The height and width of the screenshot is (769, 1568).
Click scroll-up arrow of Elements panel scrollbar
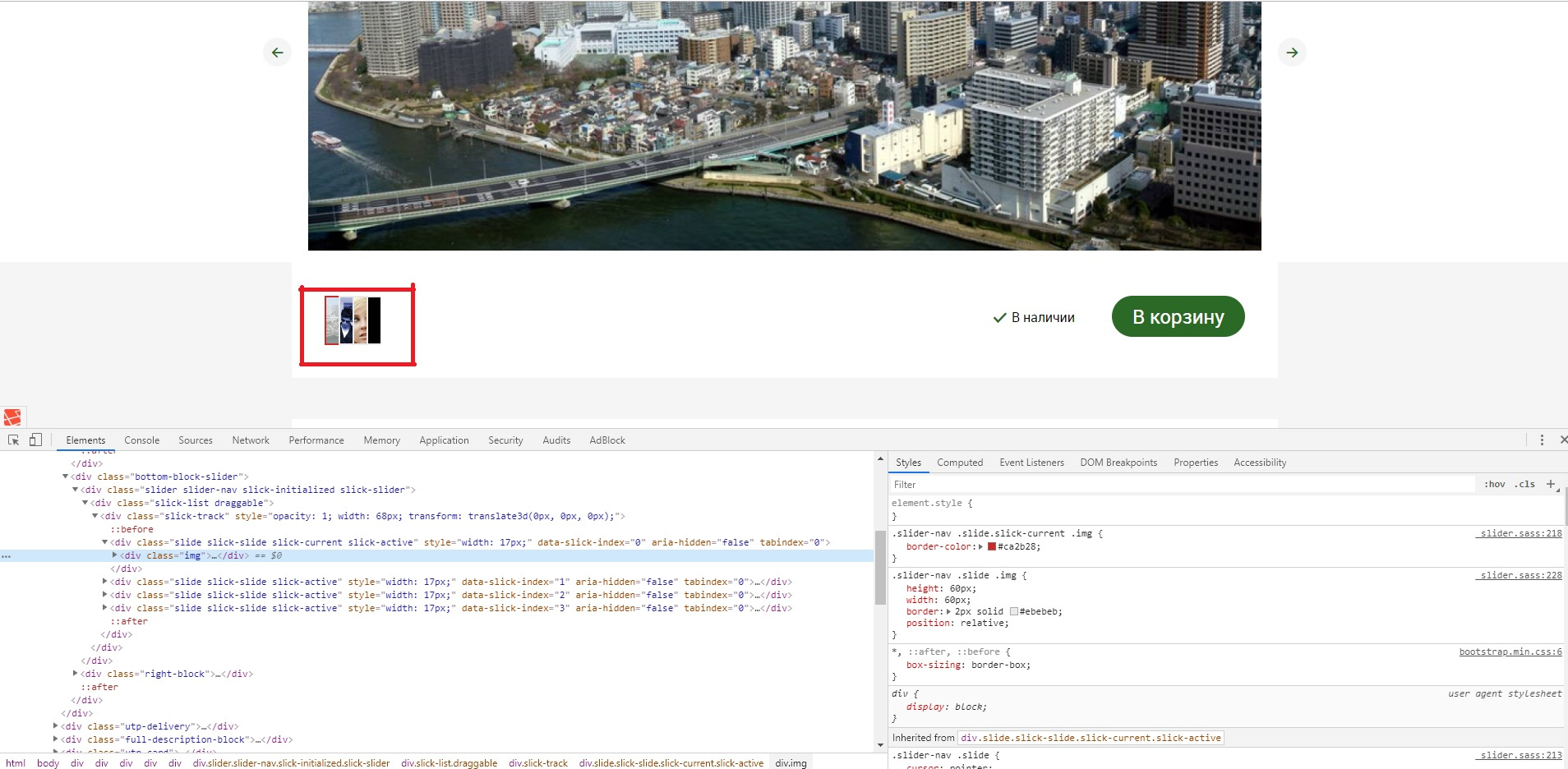click(x=880, y=458)
